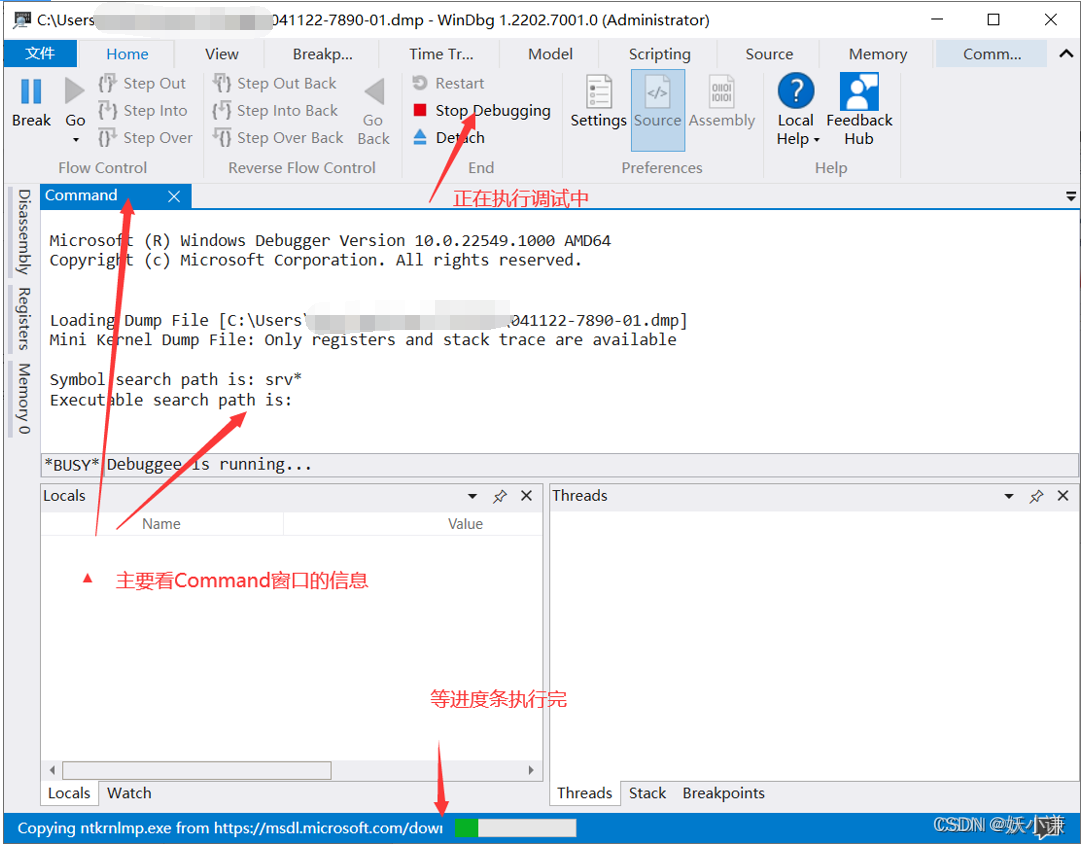This screenshot has width=1081, height=844.
Task: Click the Go play icon
Action: 74,92
